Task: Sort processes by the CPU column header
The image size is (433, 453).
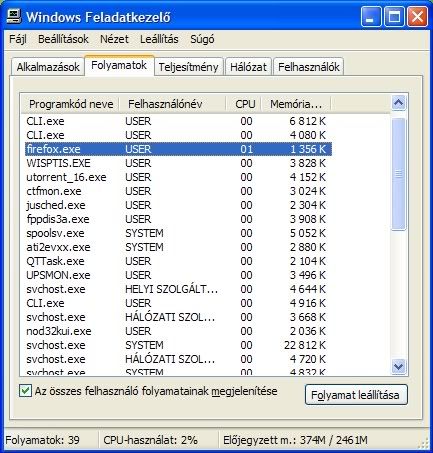Action: point(245,104)
